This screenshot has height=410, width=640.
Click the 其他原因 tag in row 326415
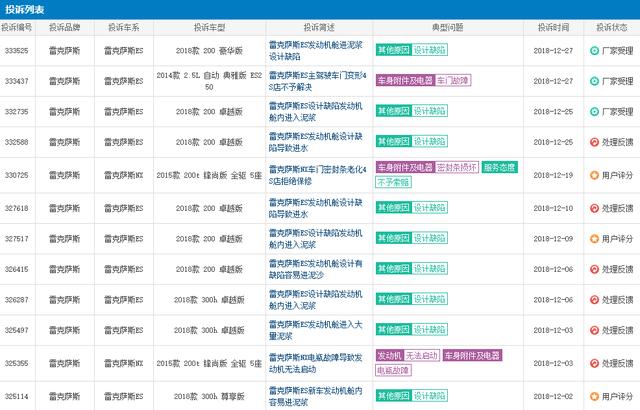pyautogui.click(x=393, y=268)
